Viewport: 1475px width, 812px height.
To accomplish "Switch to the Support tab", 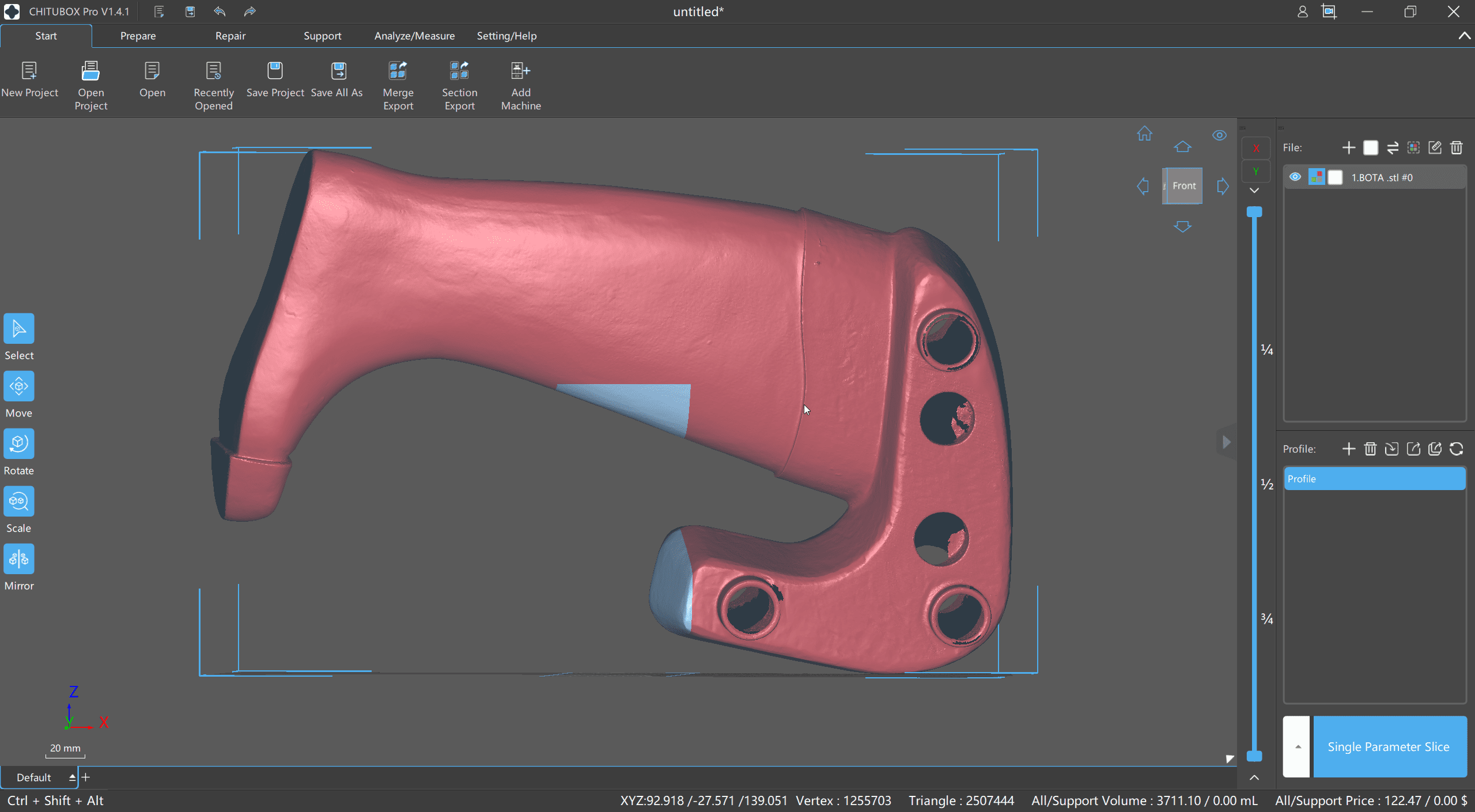I will (x=322, y=36).
